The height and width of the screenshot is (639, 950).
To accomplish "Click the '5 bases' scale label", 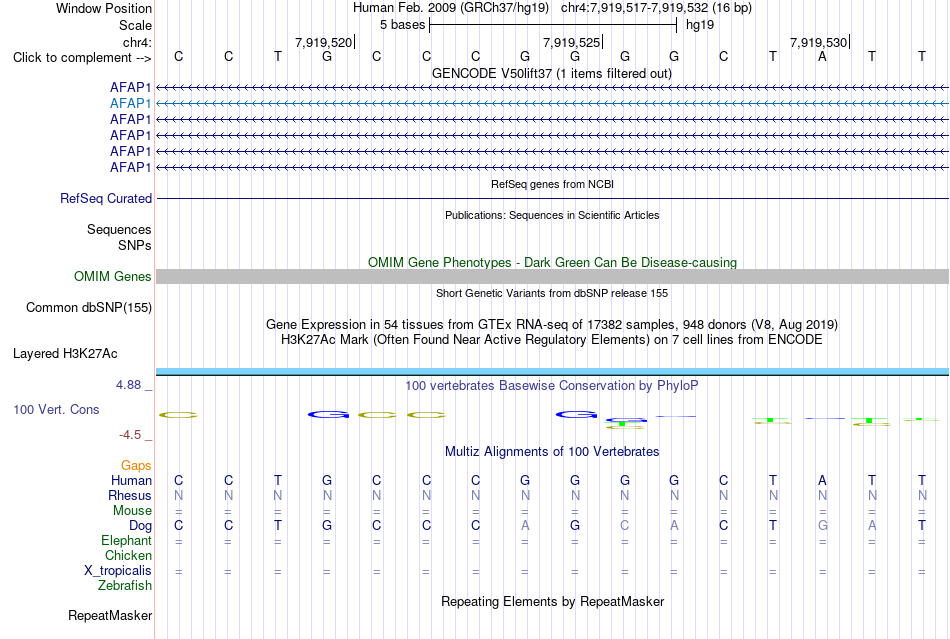I will [x=402, y=25].
